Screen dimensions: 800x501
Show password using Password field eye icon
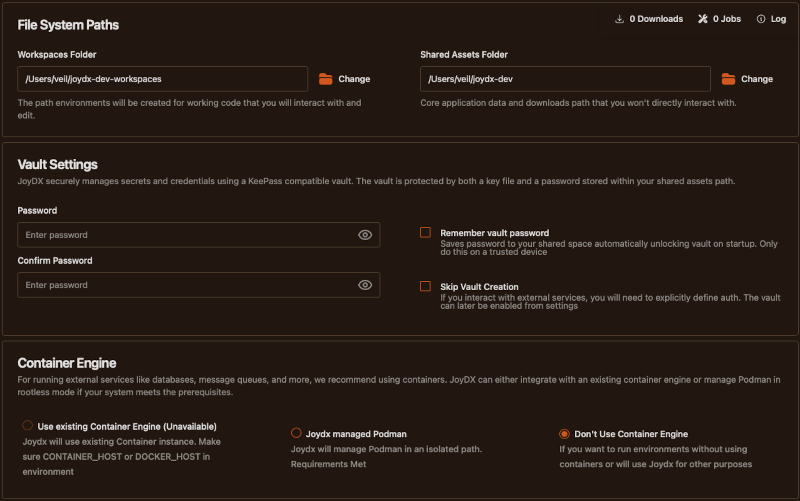point(365,235)
